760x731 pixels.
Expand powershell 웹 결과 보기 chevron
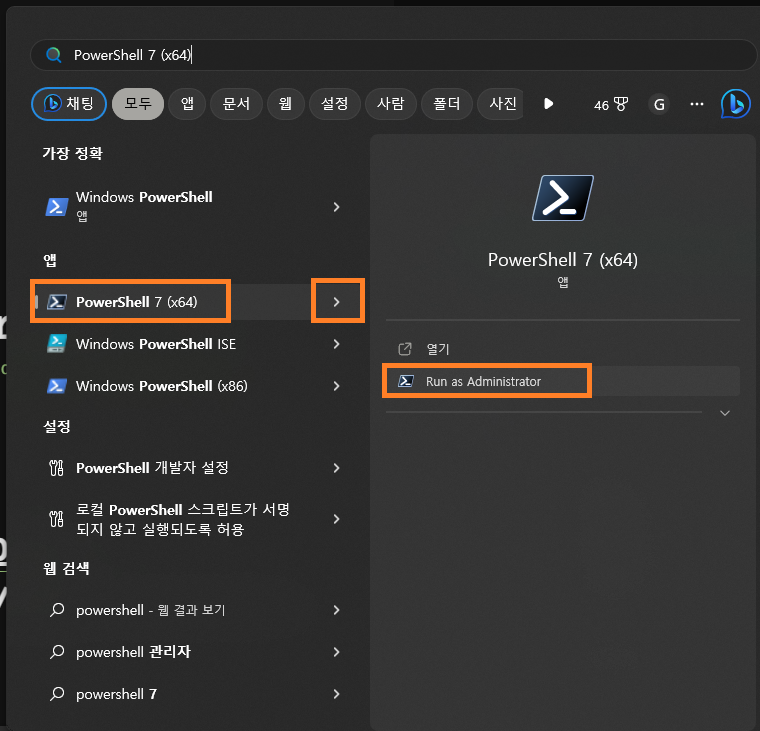[336, 610]
